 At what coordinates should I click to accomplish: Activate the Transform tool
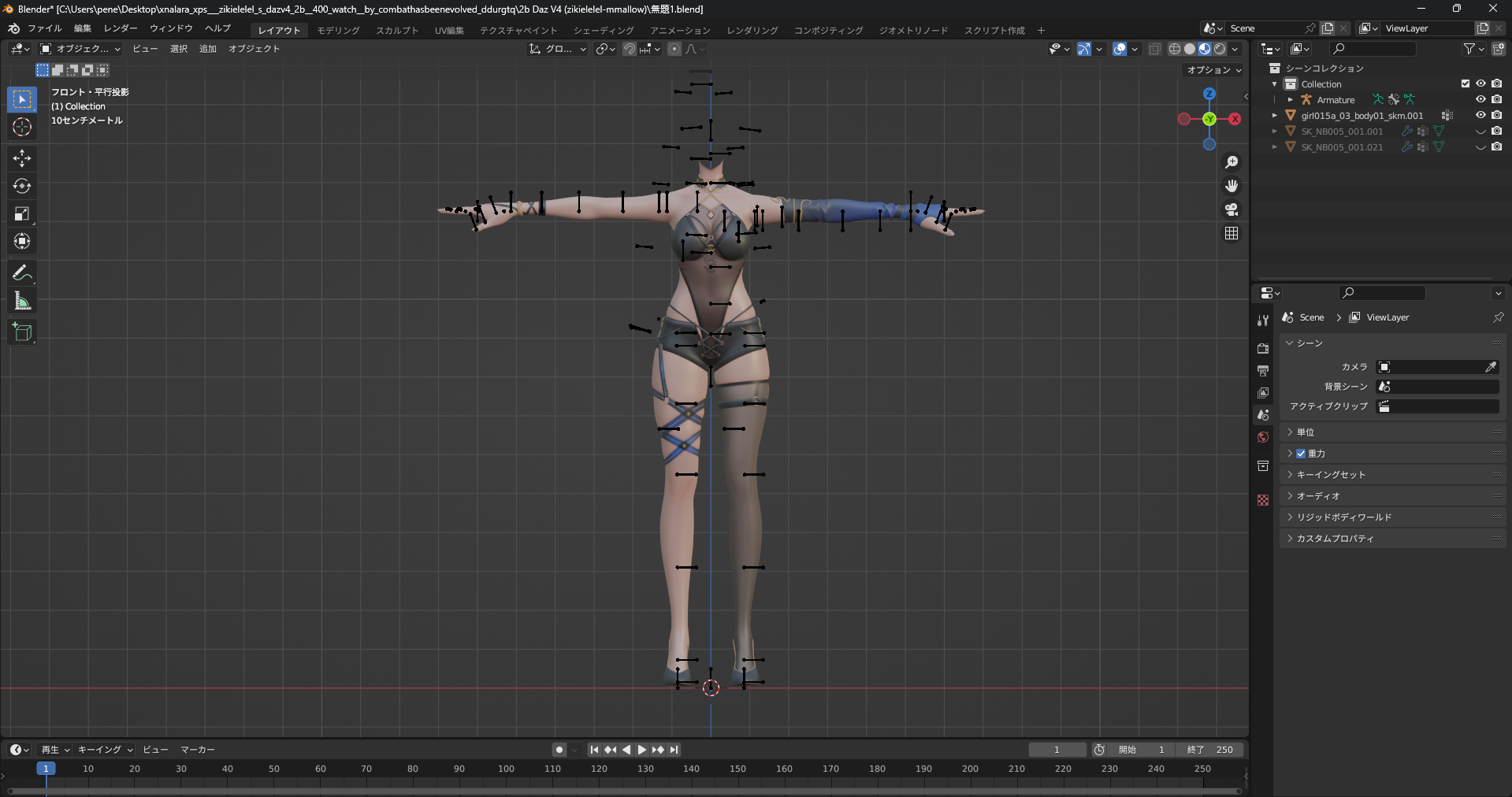click(x=22, y=241)
